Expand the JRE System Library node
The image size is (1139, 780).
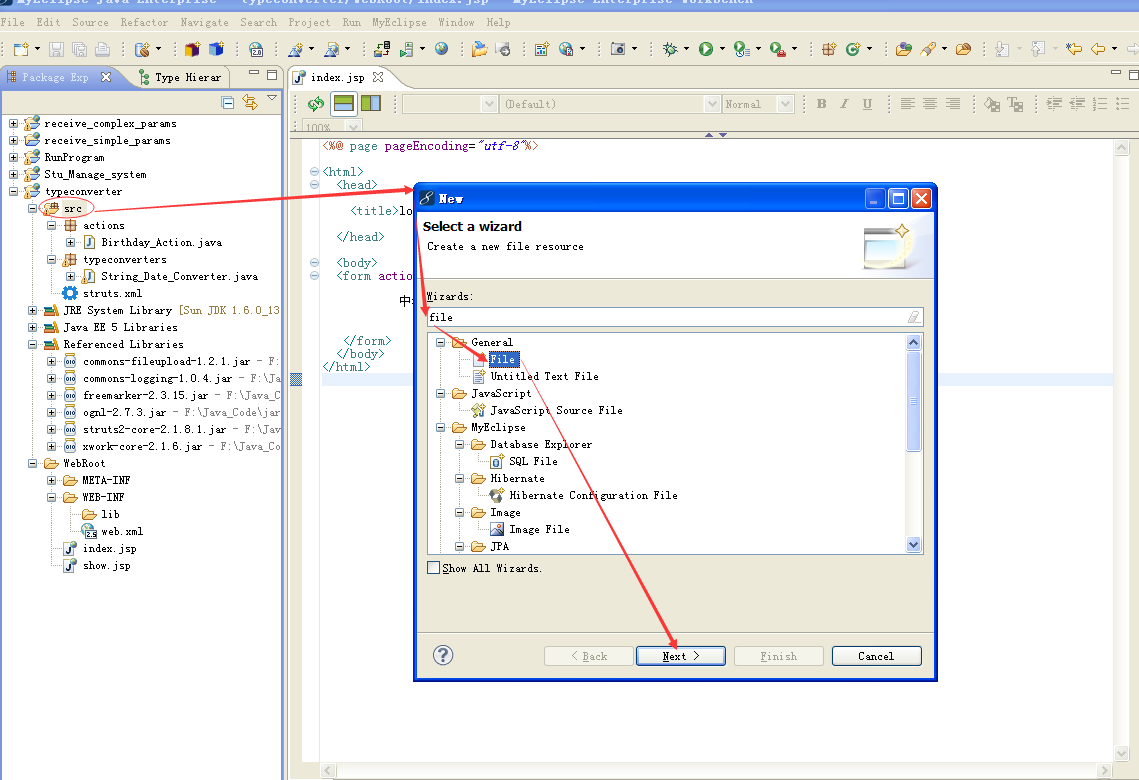[x=33, y=310]
